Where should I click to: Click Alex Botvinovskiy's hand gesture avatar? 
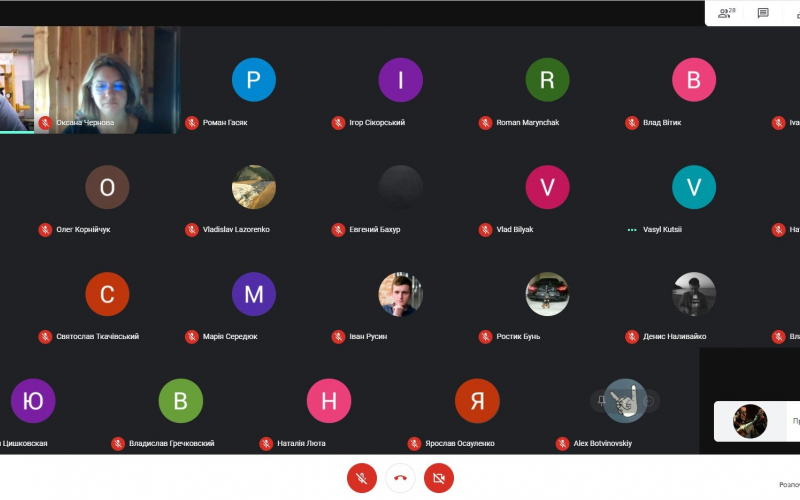coord(625,401)
